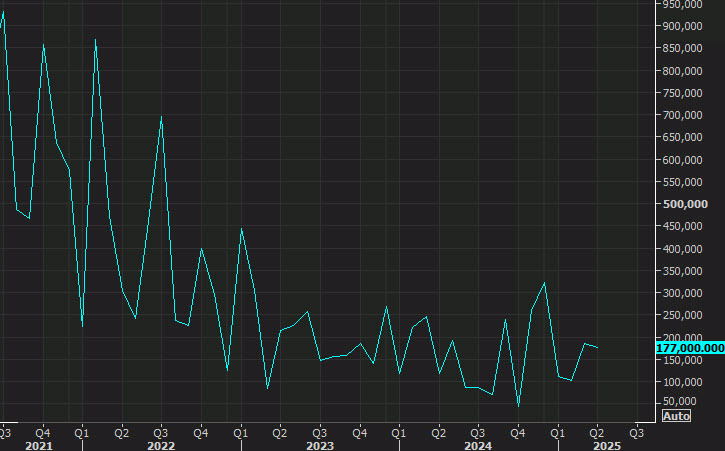Click the line peak just after Q1 2022
Screen dimensions: 725x451
95,40
